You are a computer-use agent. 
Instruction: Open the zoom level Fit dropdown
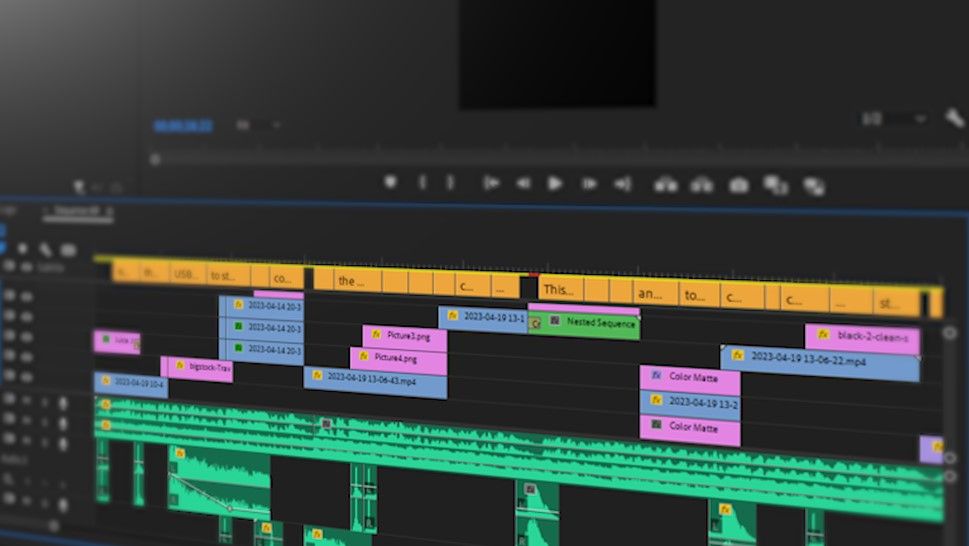point(258,125)
